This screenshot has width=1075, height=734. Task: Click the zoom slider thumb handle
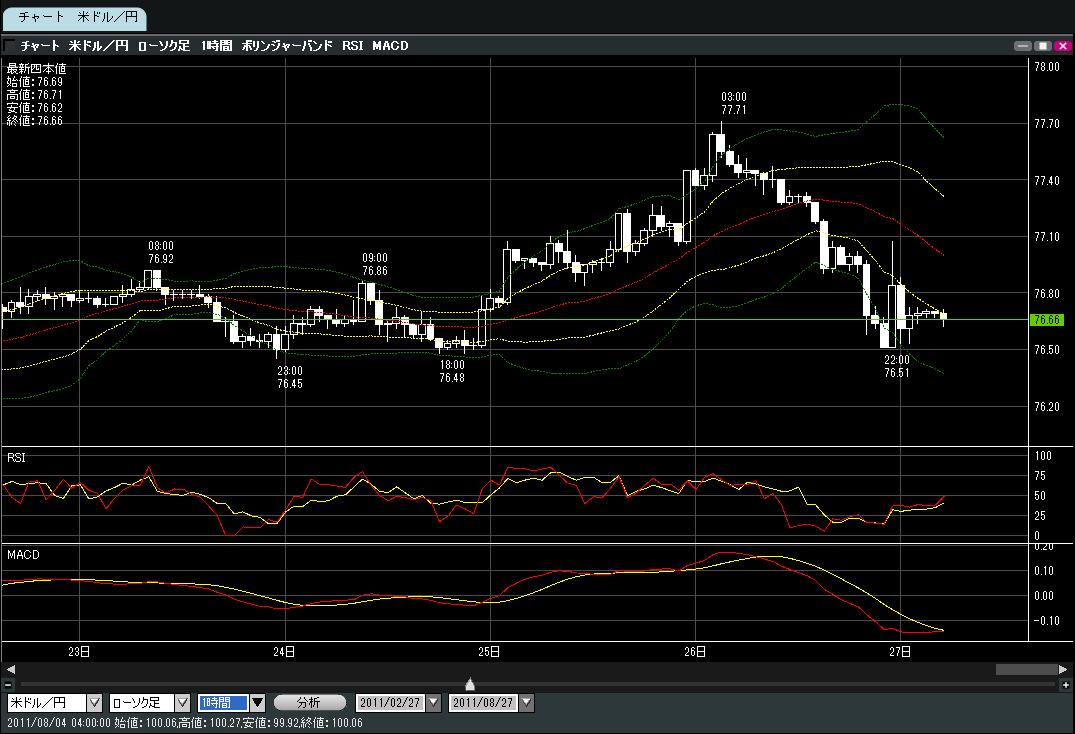(470, 684)
